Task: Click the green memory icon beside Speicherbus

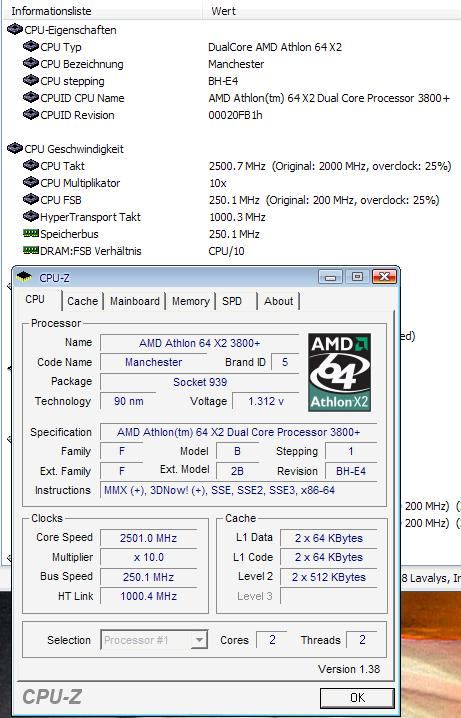Action: pos(31,233)
